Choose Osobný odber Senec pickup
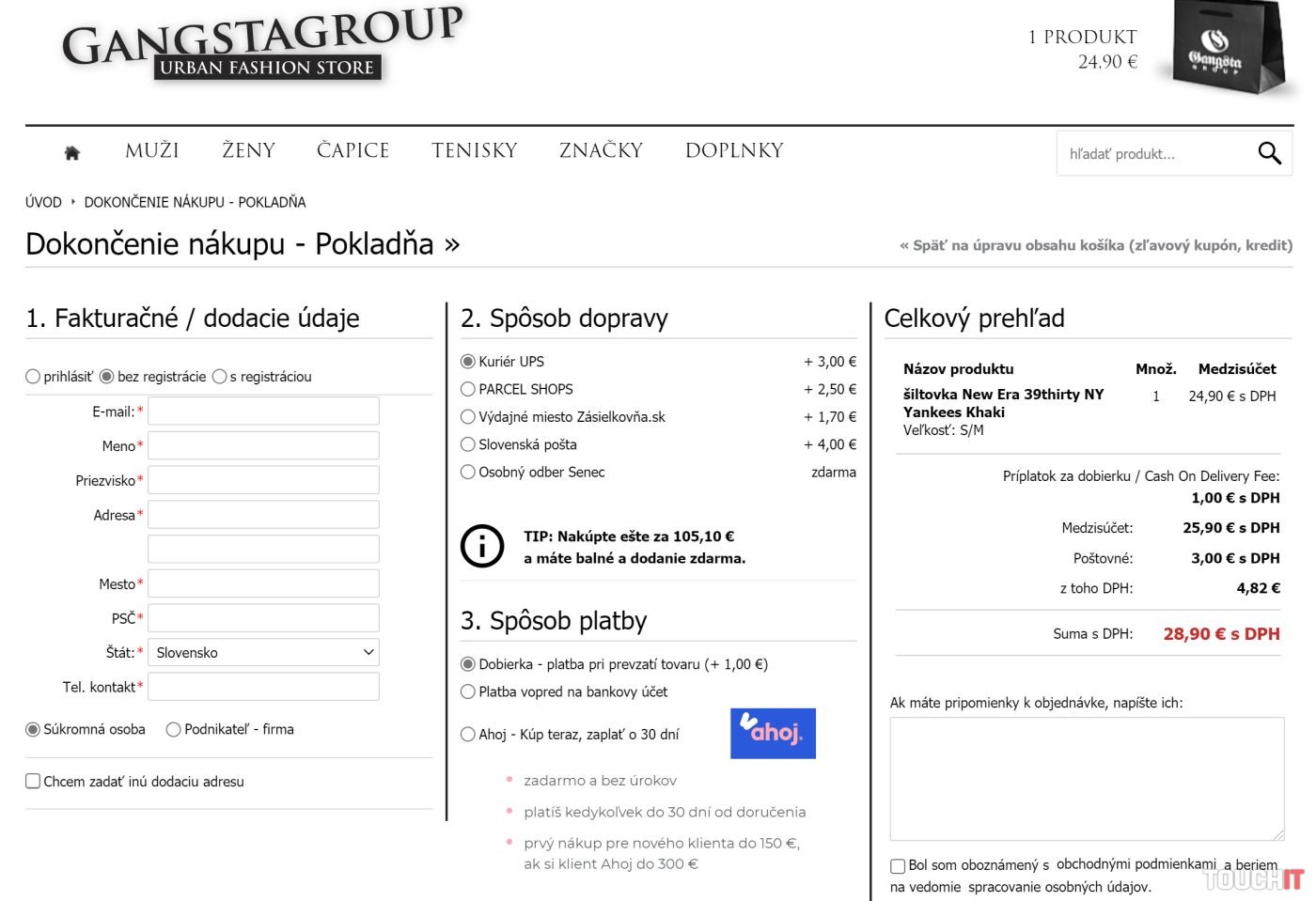 468,473
